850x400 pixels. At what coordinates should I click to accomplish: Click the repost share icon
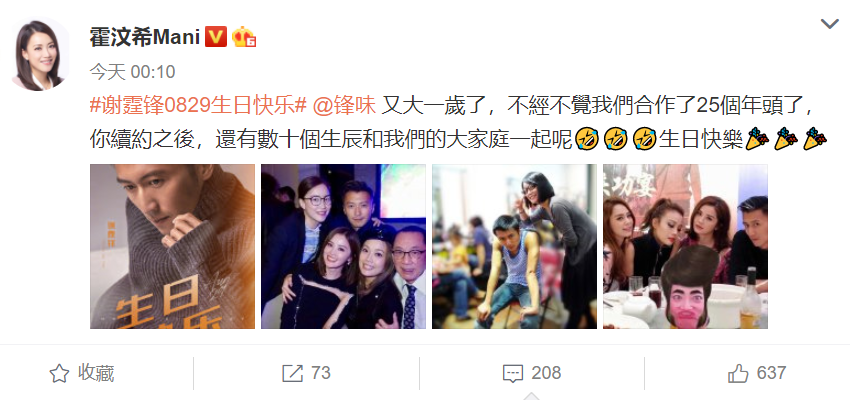[293, 373]
